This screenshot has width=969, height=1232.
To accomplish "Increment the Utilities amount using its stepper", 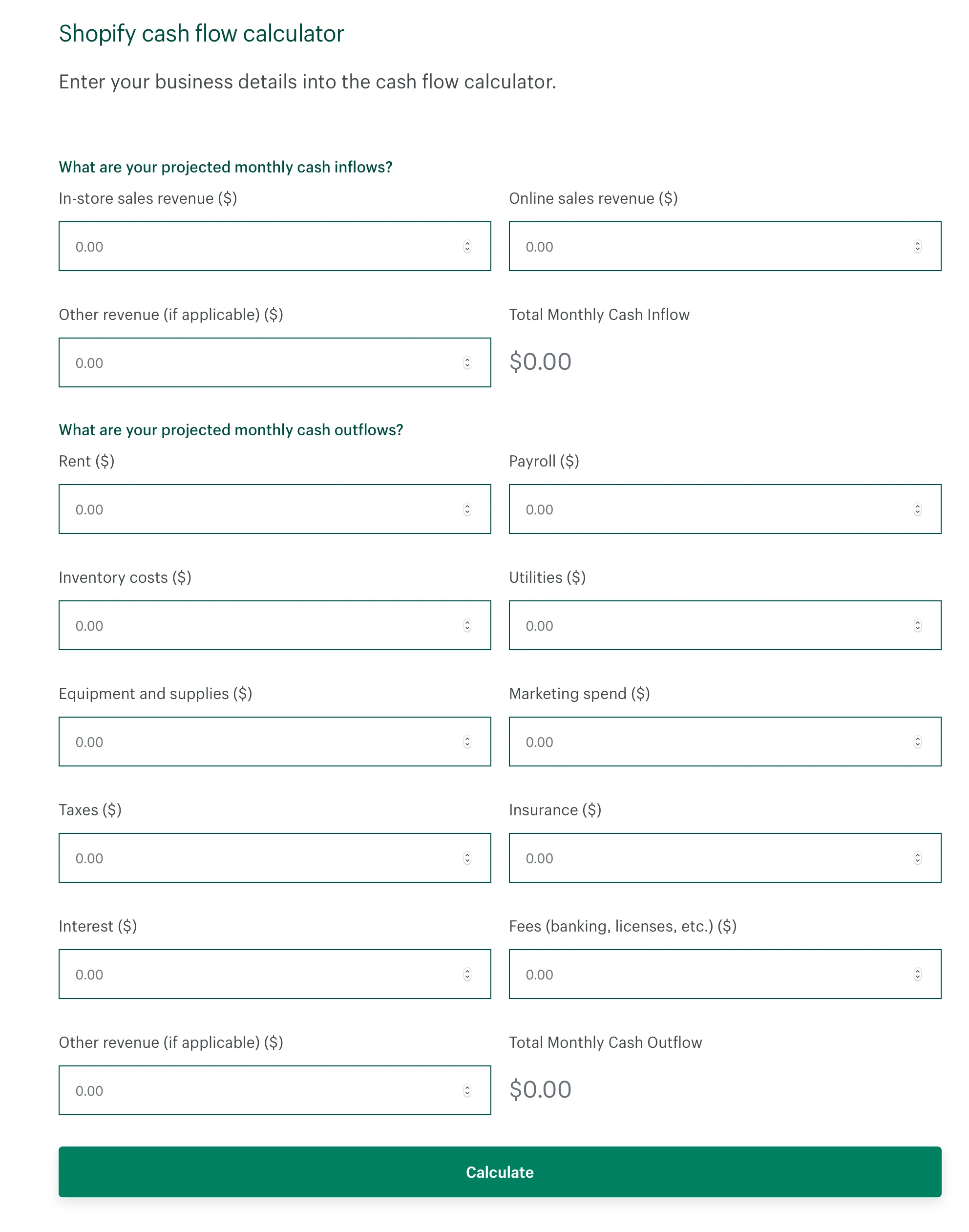I will tap(919, 622).
